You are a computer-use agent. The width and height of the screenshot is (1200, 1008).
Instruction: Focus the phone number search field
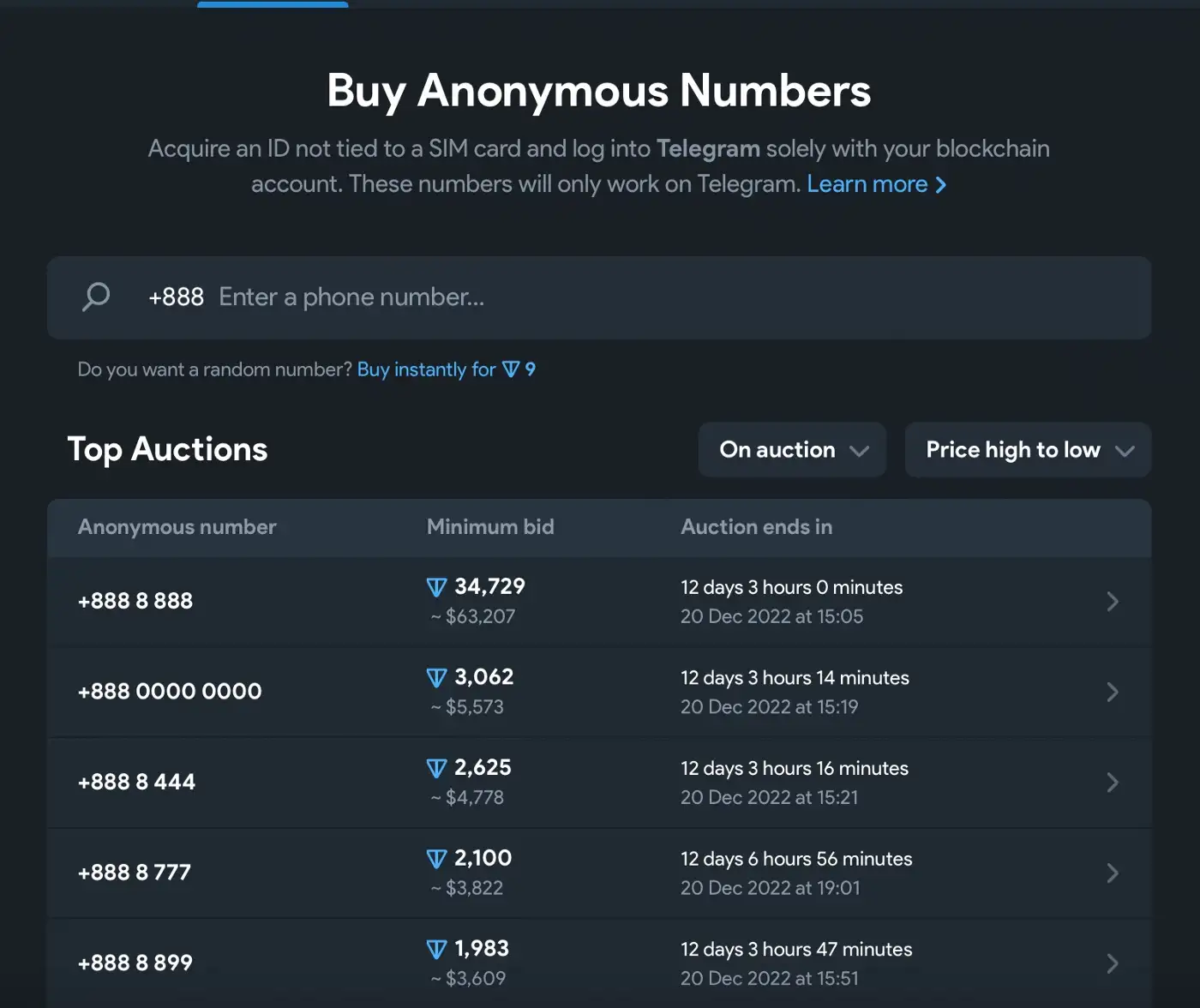click(600, 297)
